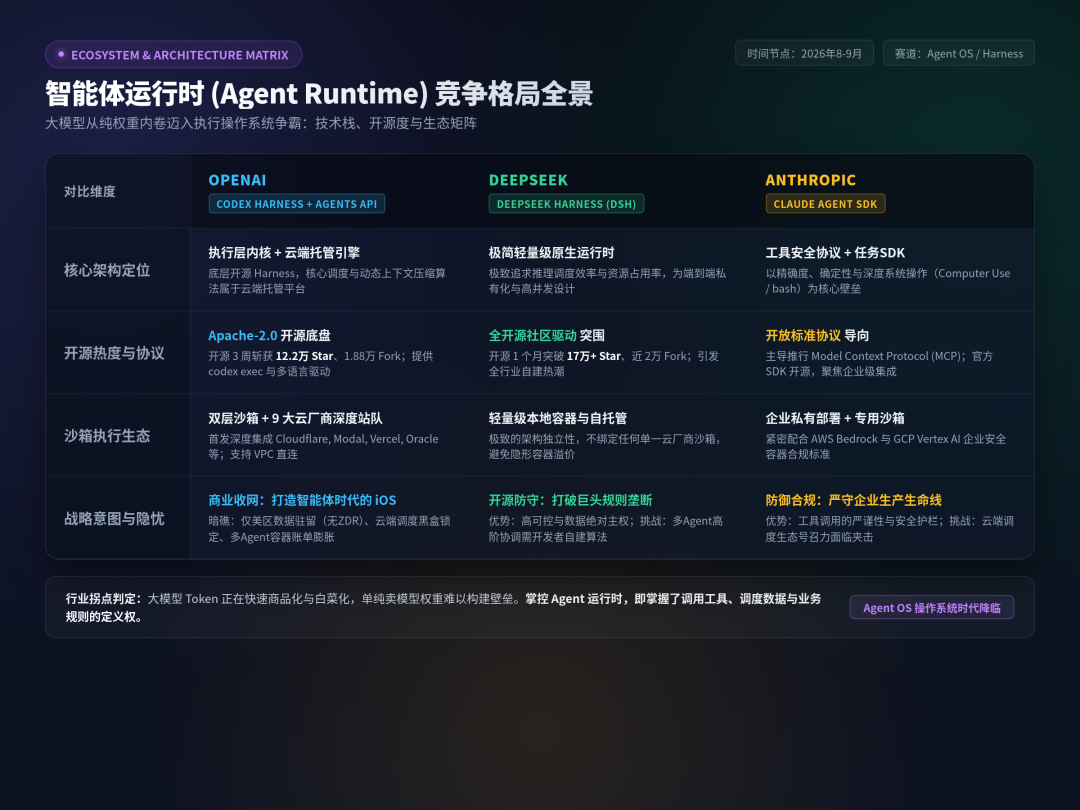Click the text mentioning 12.2万 Star
This screenshot has height=810, width=1080.
320,364
